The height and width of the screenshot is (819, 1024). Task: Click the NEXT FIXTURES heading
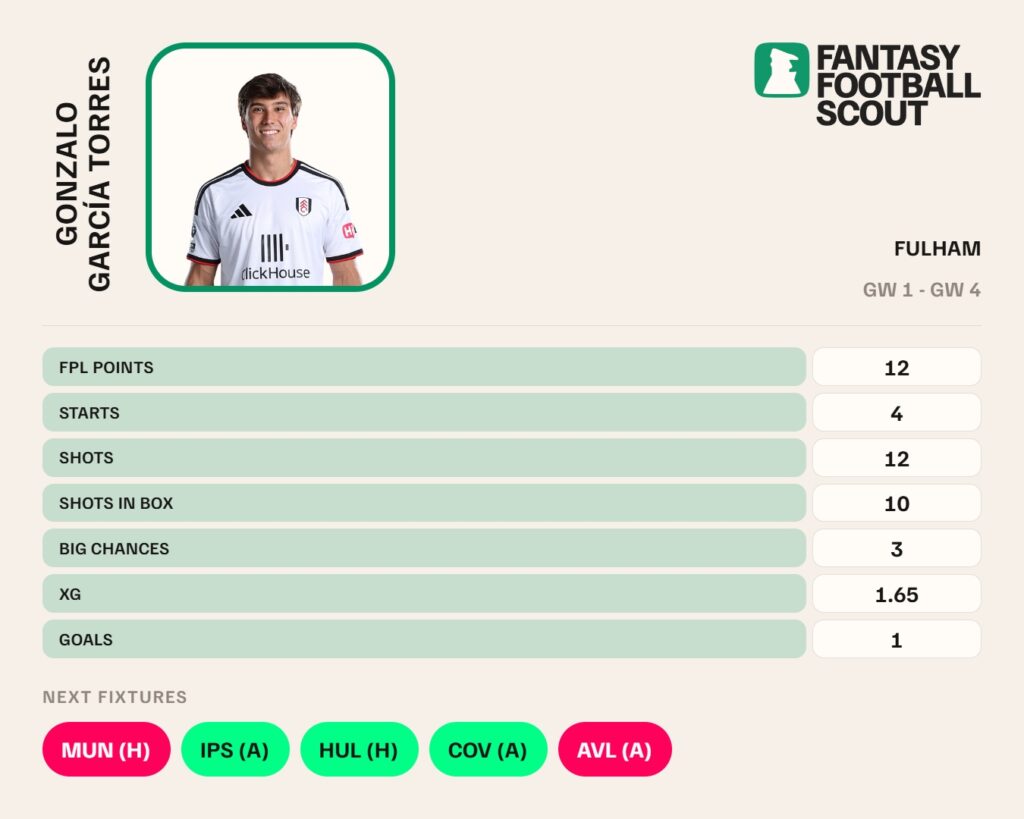(115, 697)
